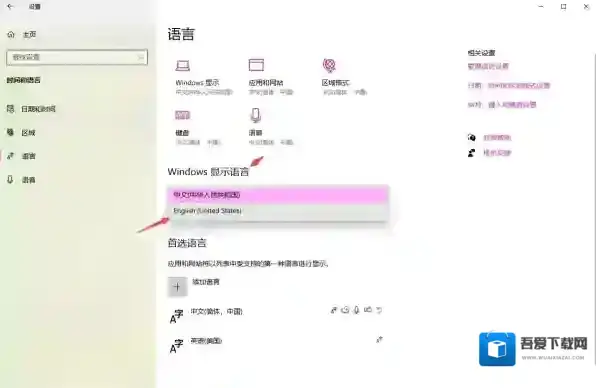This screenshot has height=388, width=596.
Task: Open the first link under 相关设置
Action: (x=488, y=67)
